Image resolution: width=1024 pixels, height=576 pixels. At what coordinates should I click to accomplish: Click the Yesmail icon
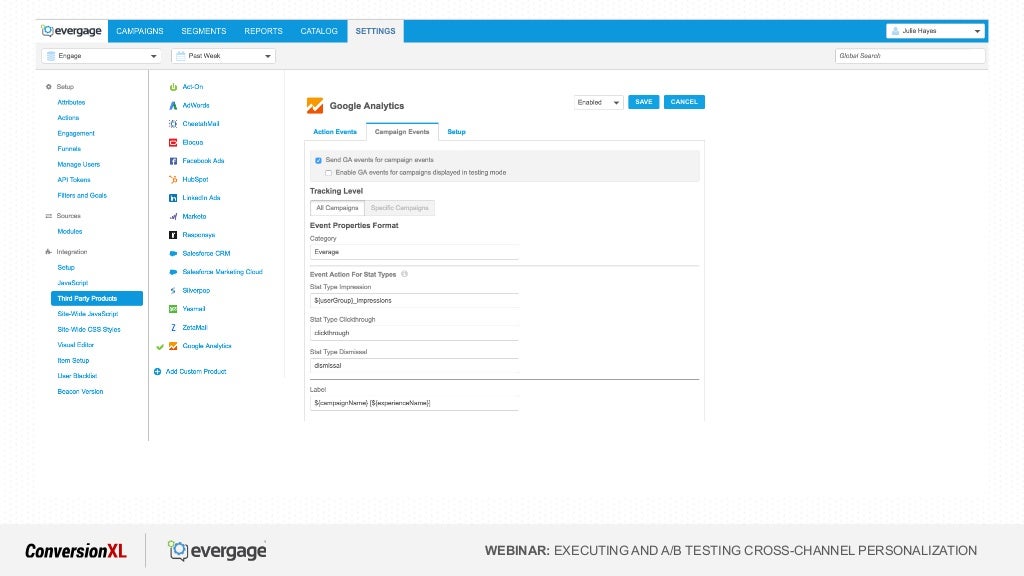pos(173,309)
